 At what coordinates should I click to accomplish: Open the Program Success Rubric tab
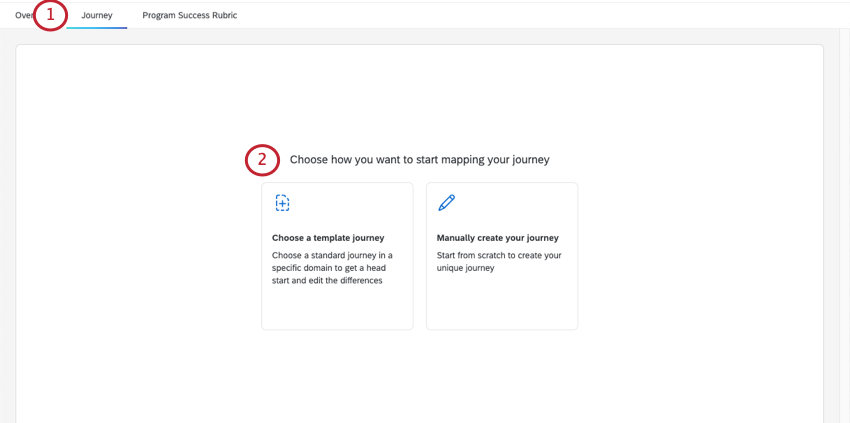tap(190, 16)
